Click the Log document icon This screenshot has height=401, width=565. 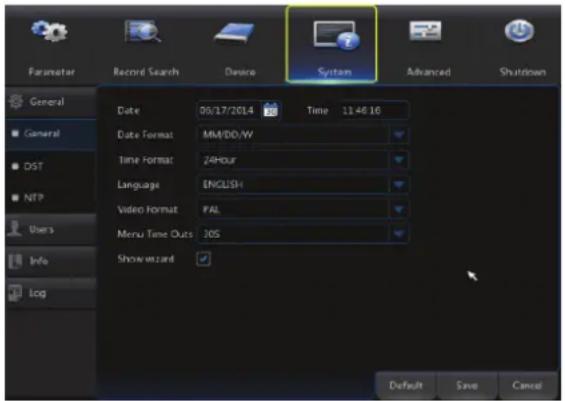point(15,293)
